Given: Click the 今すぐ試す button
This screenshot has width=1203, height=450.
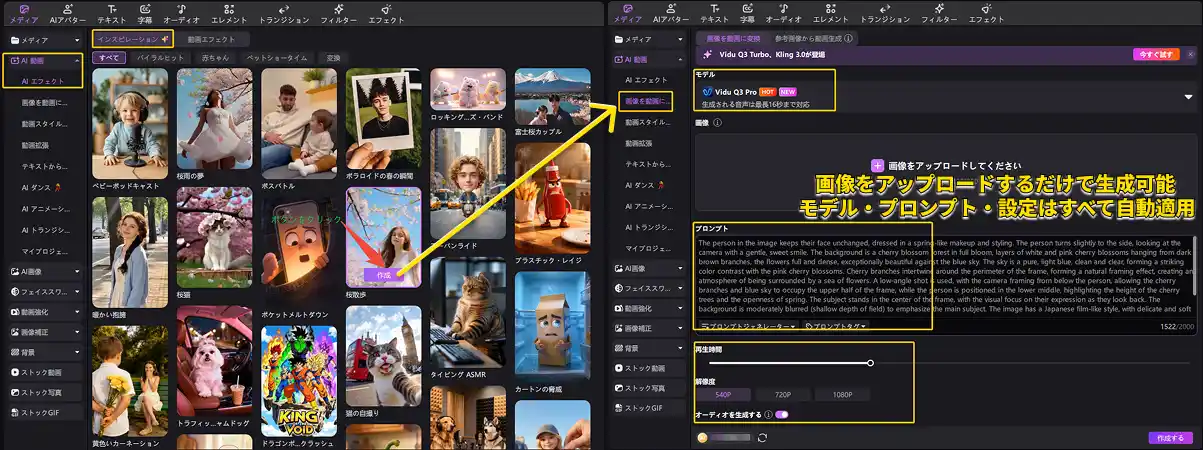Looking at the screenshot, I should [1157, 54].
